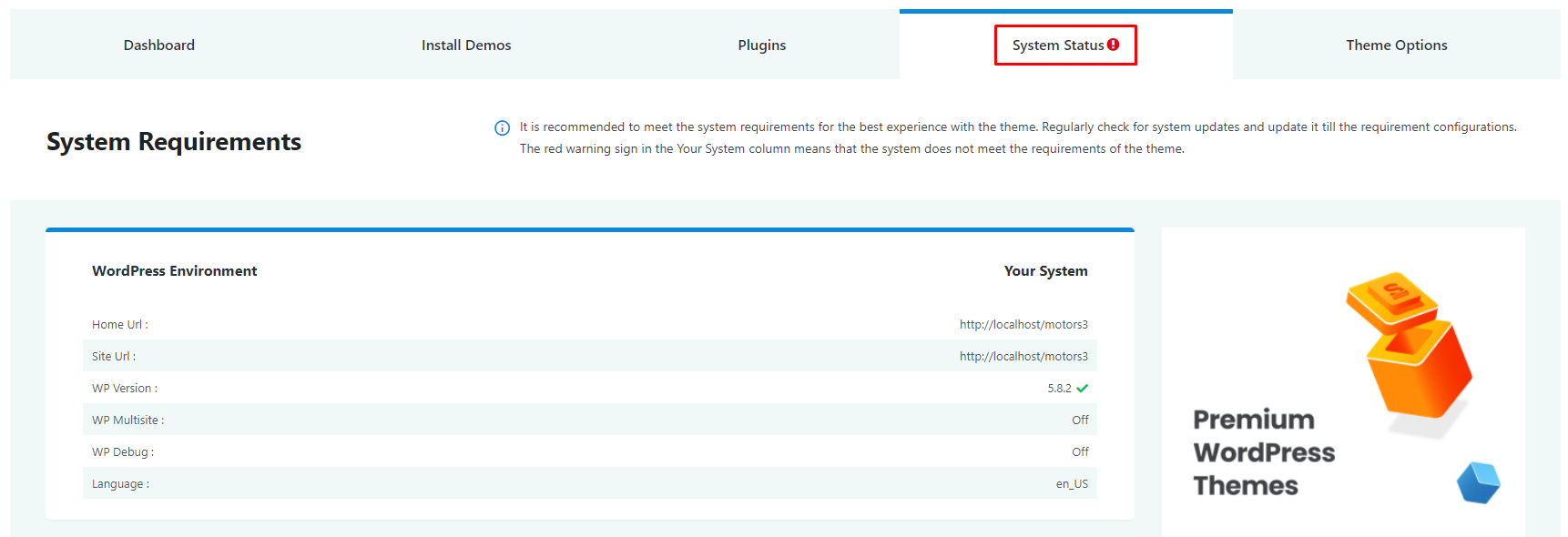Click the WordPress Environment heading
The height and width of the screenshot is (537, 1568).
(x=175, y=270)
